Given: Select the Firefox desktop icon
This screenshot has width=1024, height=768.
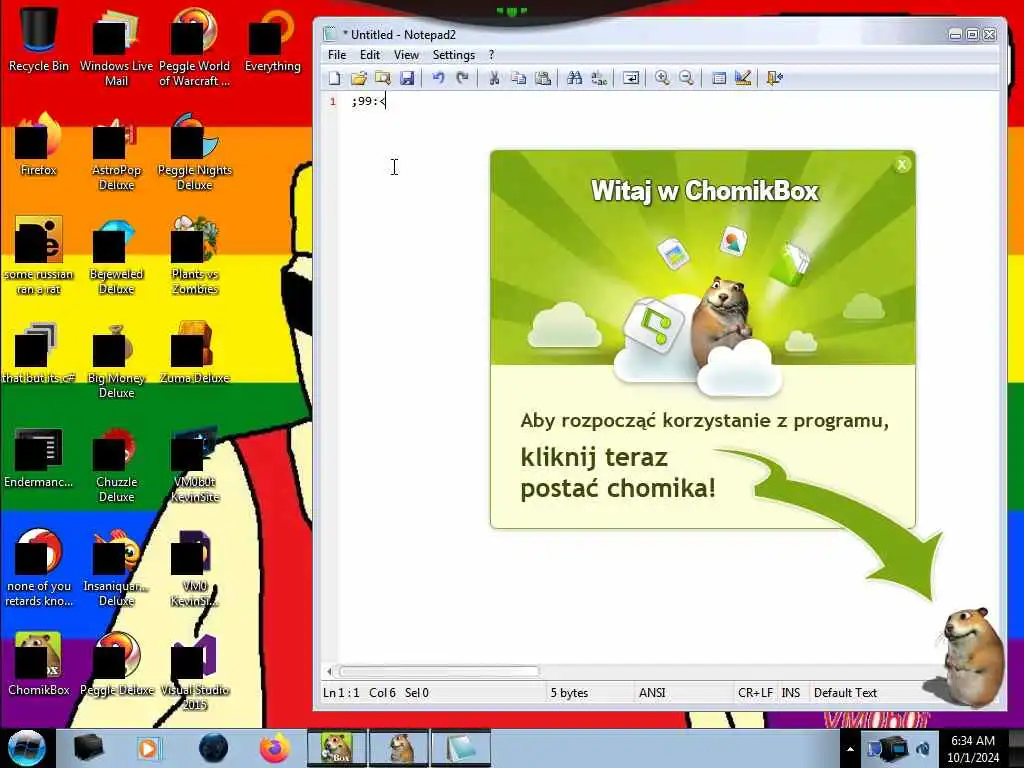Looking at the screenshot, I should 39,144.
